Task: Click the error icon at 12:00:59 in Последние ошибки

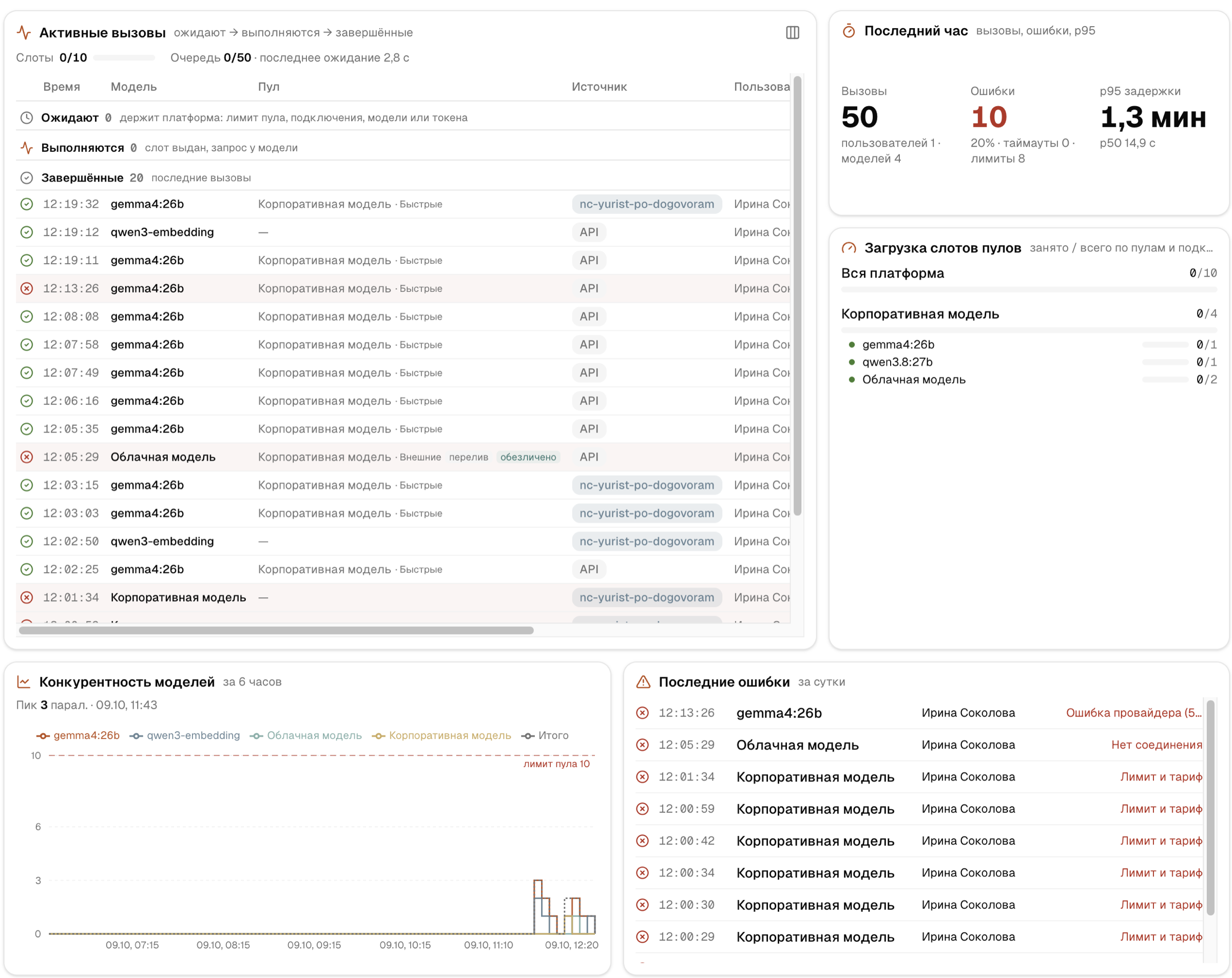Action: tap(642, 809)
